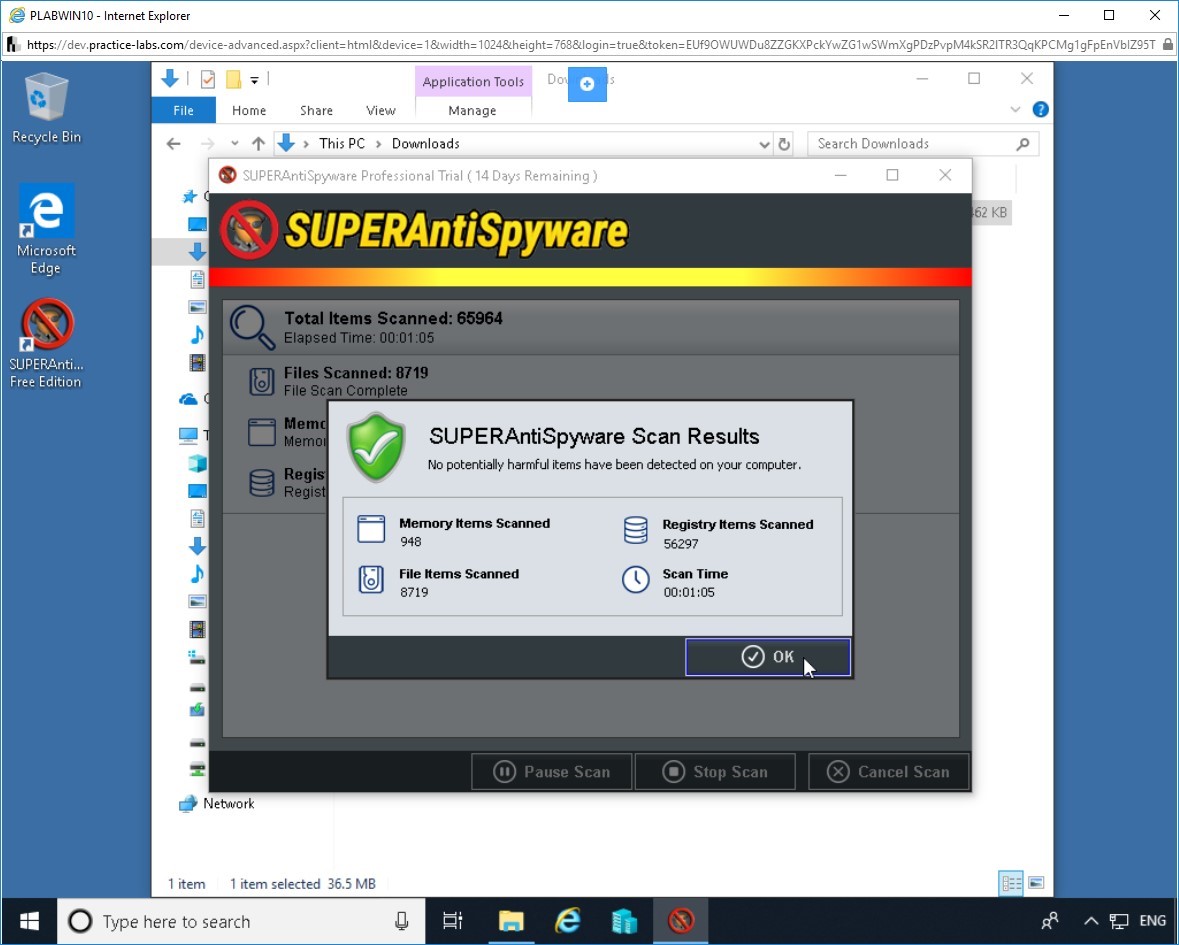
Task: Open the Windows Start menu
Action: 29,921
